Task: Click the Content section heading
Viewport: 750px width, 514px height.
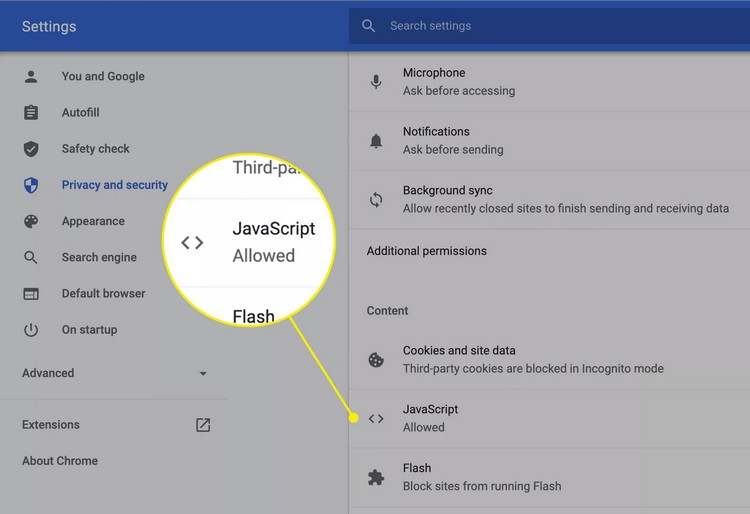Action: click(x=387, y=311)
